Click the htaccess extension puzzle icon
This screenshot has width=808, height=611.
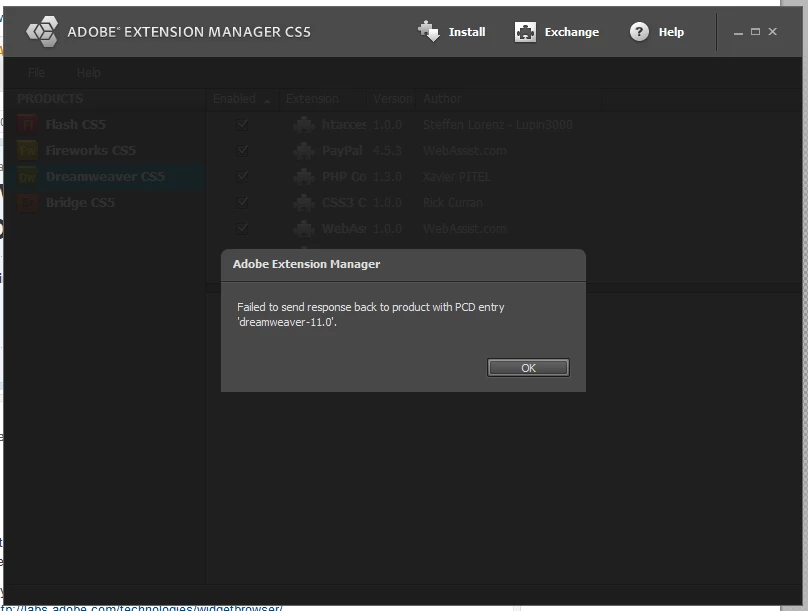click(x=304, y=125)
